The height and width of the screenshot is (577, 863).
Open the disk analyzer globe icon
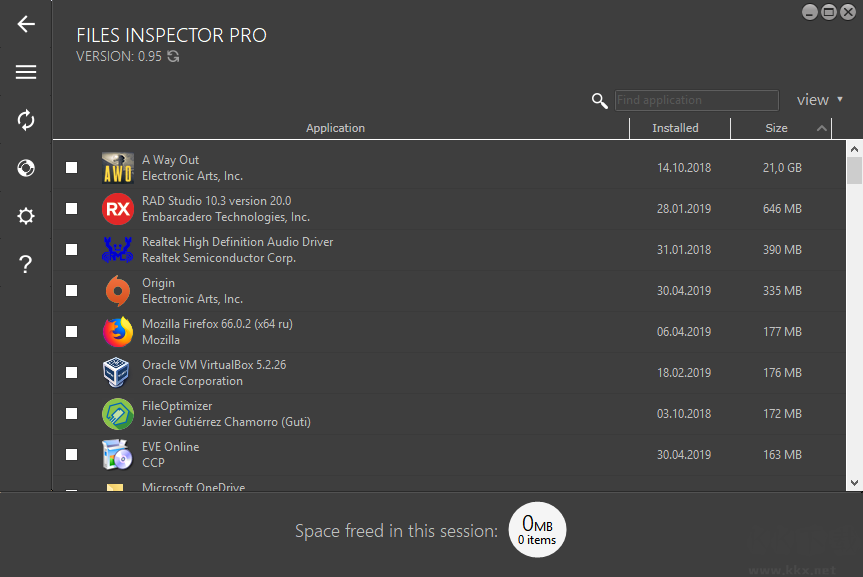coord(25,168)
